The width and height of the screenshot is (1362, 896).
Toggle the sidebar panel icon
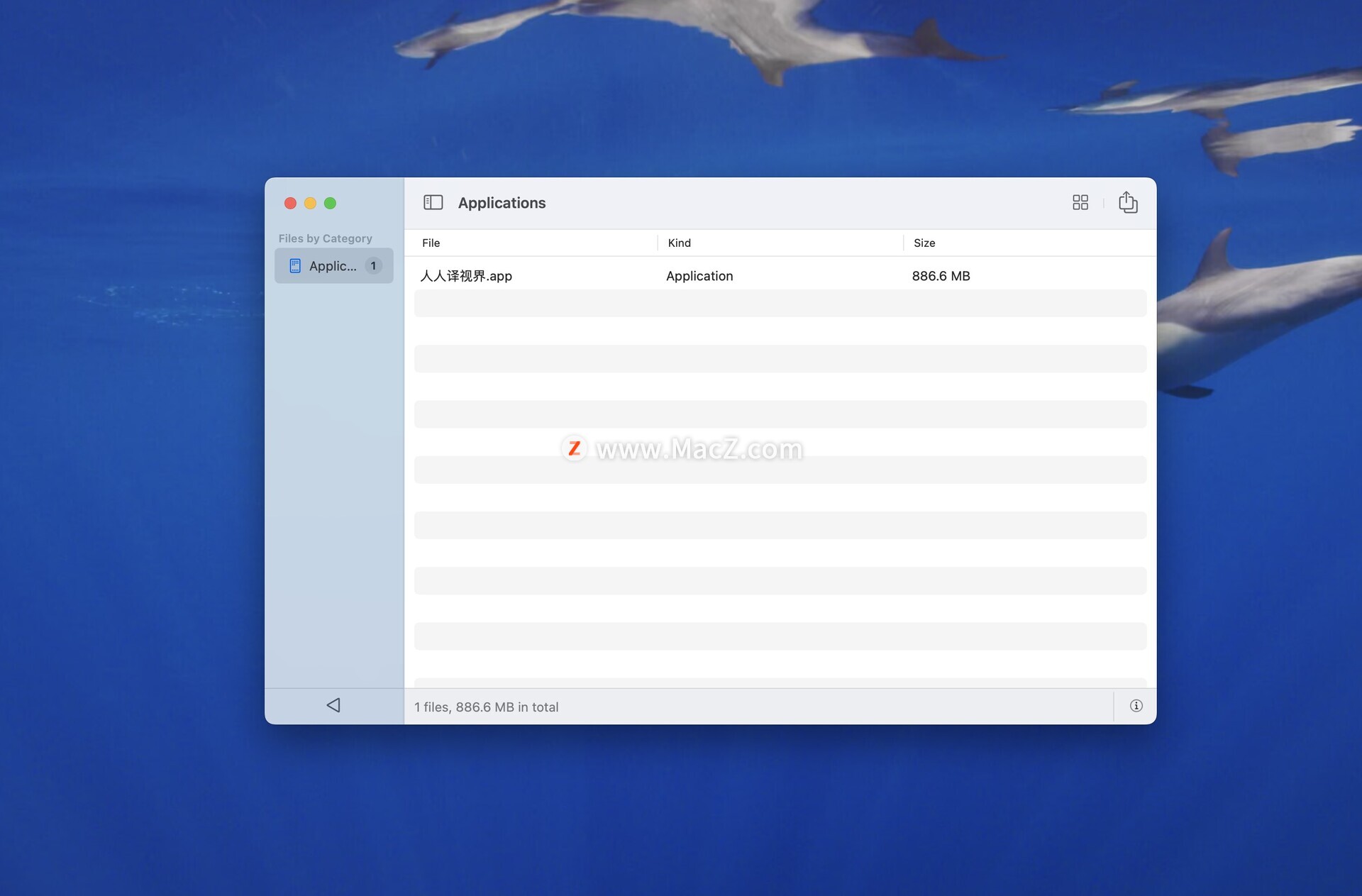pyautogui.click(x=433, y=203)
